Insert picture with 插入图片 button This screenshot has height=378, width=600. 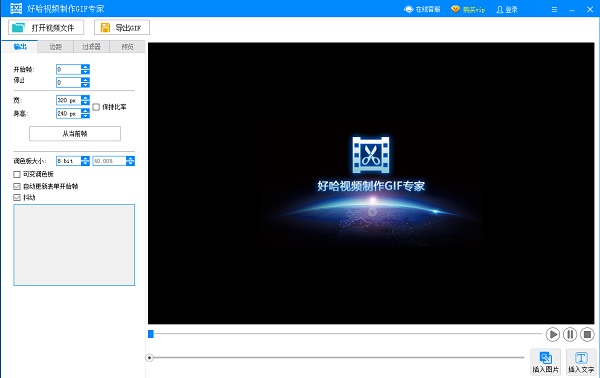click(546, 362)
